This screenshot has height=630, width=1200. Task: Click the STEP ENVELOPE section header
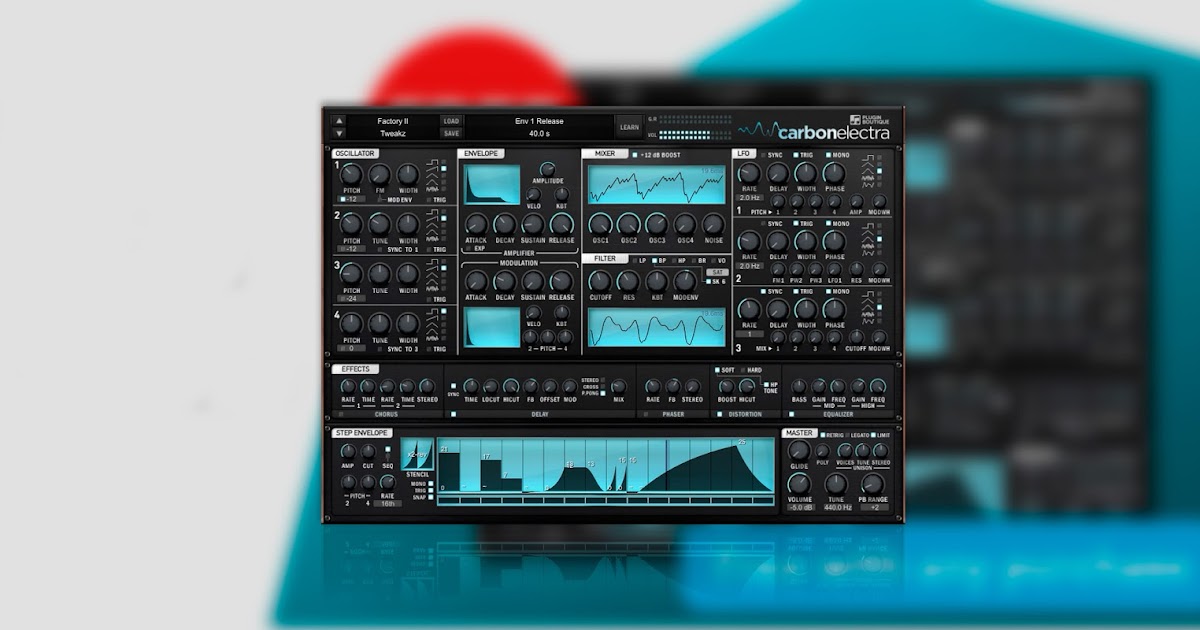coord(362,433)
